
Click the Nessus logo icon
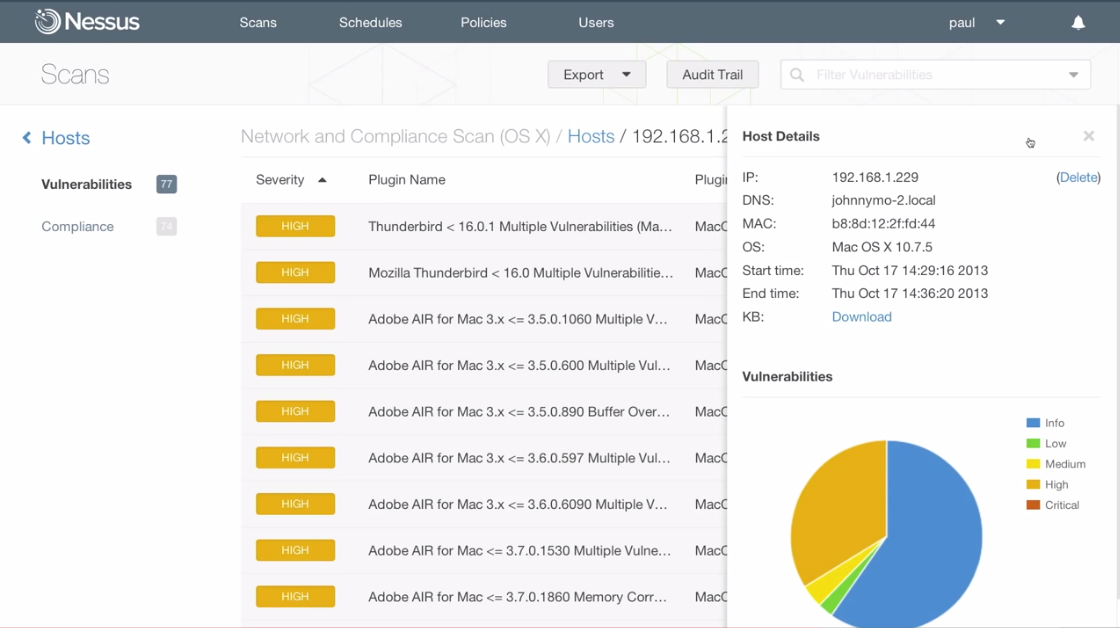click(47, 22)
